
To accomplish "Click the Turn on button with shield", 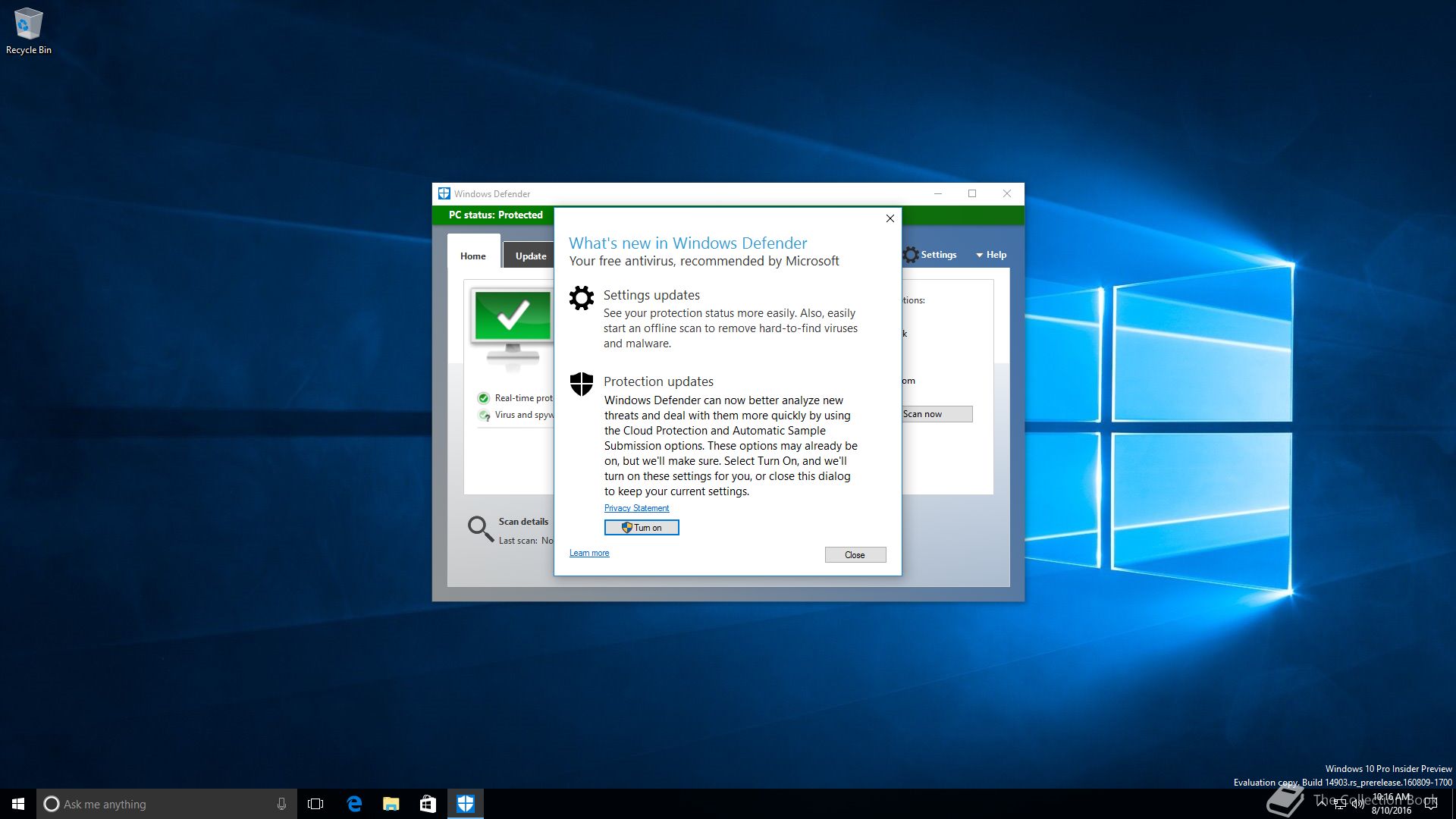I will click(x=642, y=528).
